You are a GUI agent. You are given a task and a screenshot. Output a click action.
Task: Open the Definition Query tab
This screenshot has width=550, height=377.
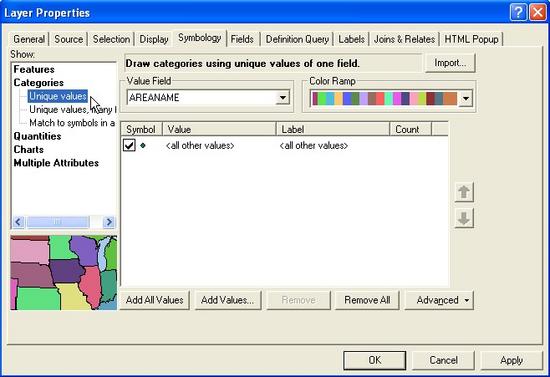click(x=297, y=39)
